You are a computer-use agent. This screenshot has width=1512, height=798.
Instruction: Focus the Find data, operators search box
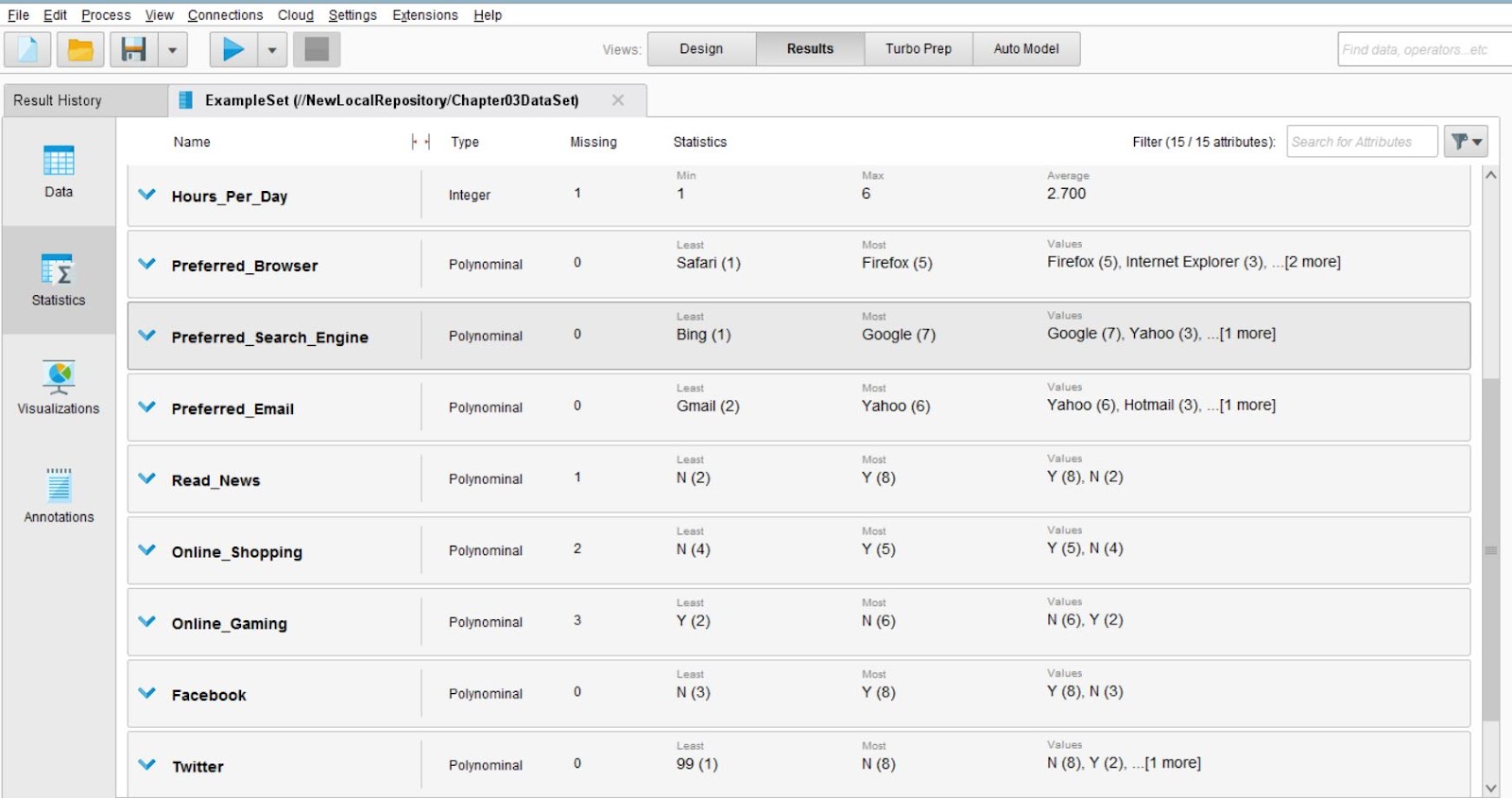coord(1424,49)
